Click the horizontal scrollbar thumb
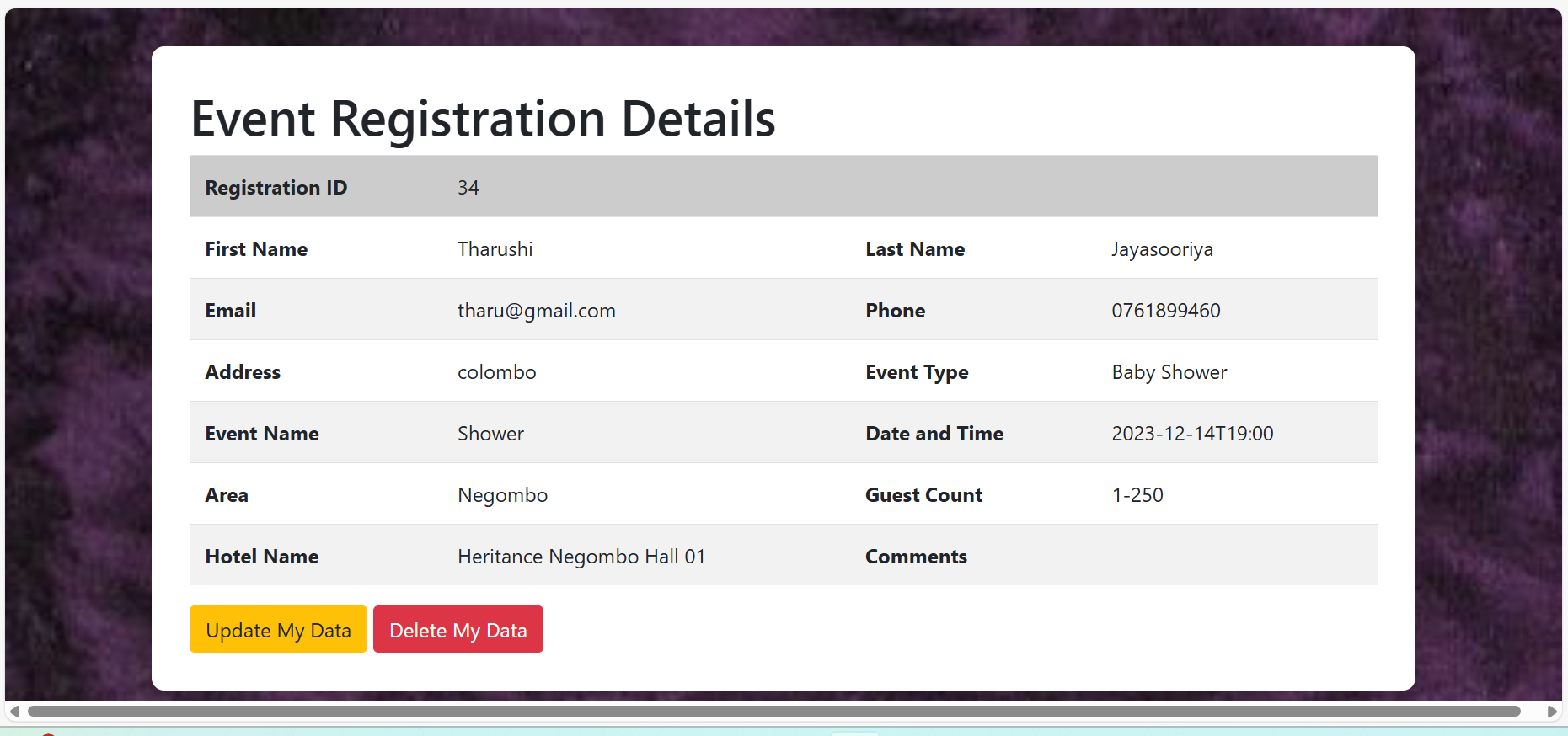 [773, 712]
